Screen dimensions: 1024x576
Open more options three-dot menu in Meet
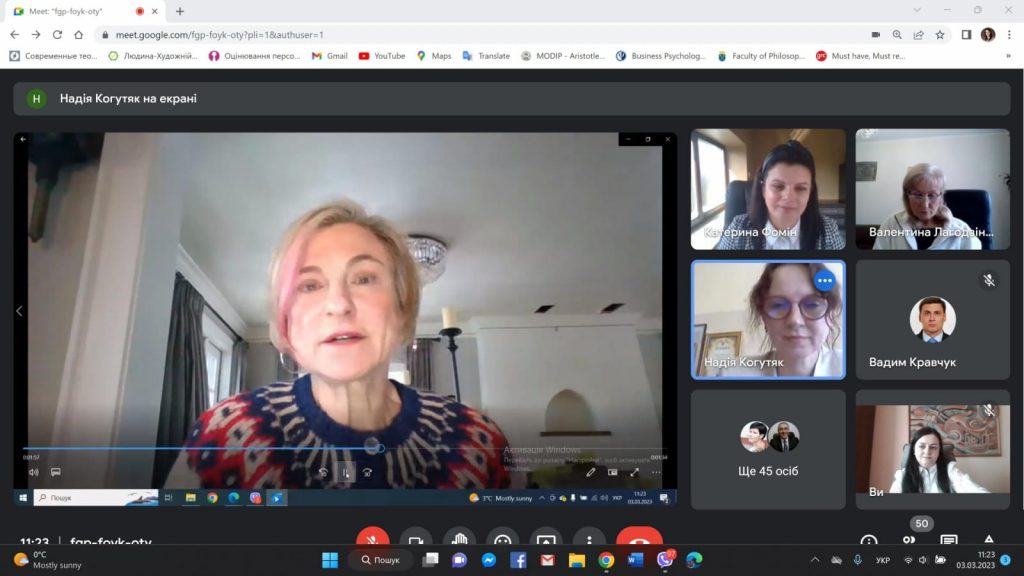point(589,541)
